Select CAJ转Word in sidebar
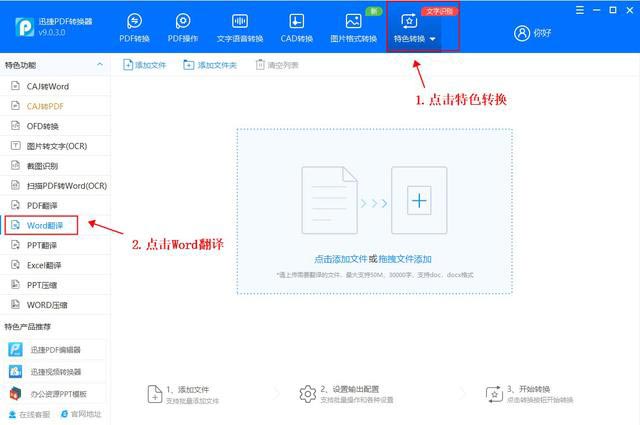The image size is (640, 425). 55,86
